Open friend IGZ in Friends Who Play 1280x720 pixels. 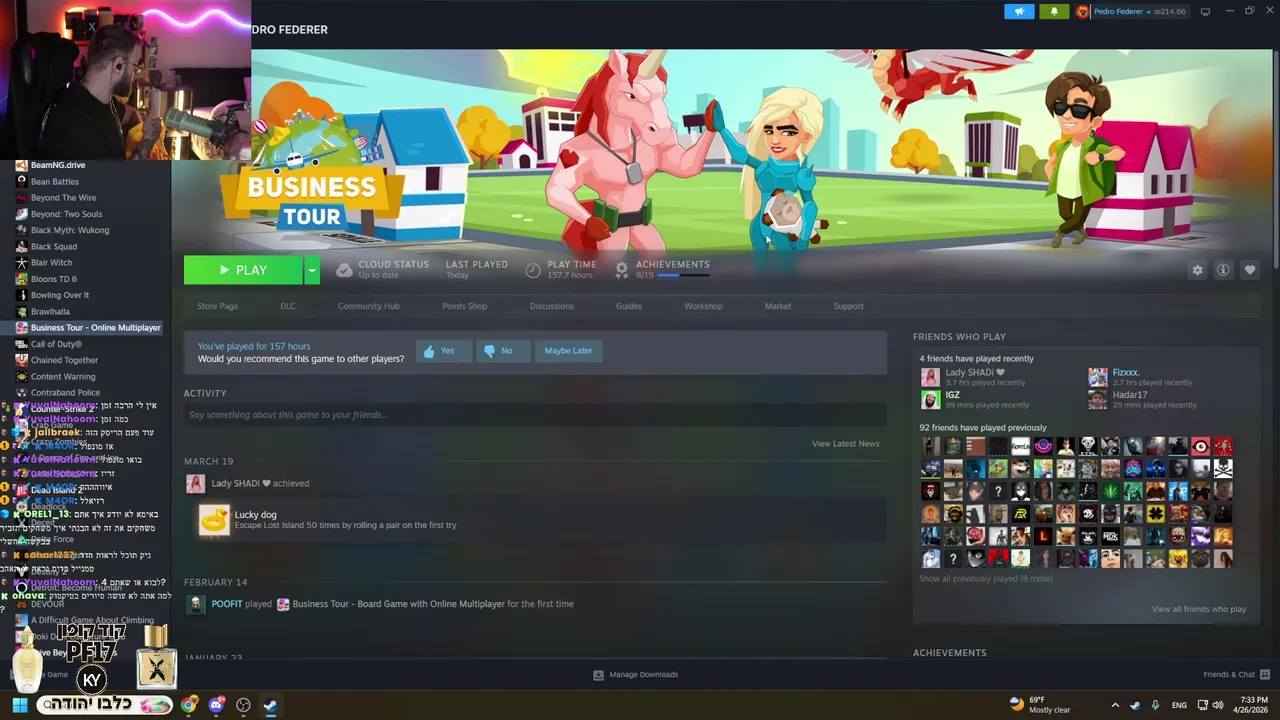(x=975, y=399)
